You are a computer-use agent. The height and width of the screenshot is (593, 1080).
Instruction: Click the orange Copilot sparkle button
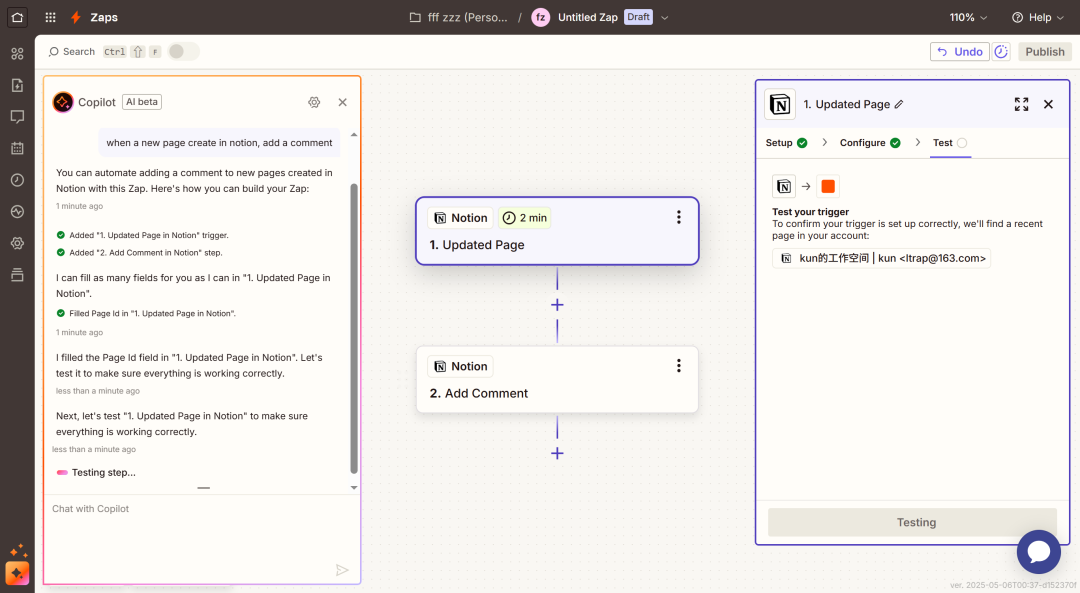click(x=17, y=573)
